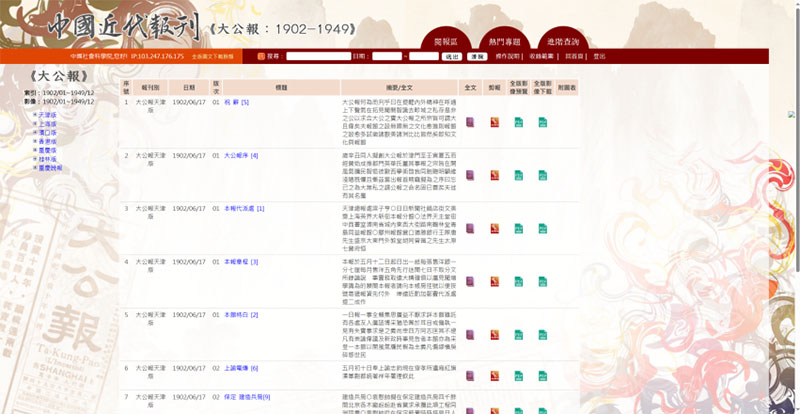Expand the 桂林版 tree node
The image size is (800, 414).
(35, 159)
